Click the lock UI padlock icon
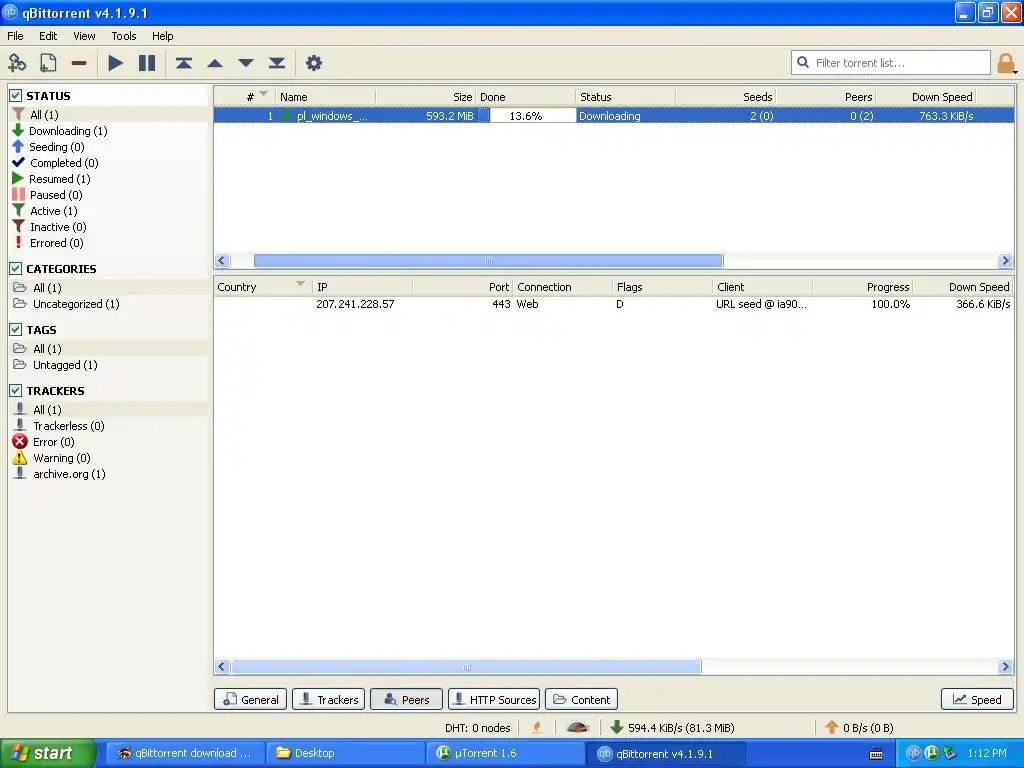1024x768 pixels. point(1006,63)
